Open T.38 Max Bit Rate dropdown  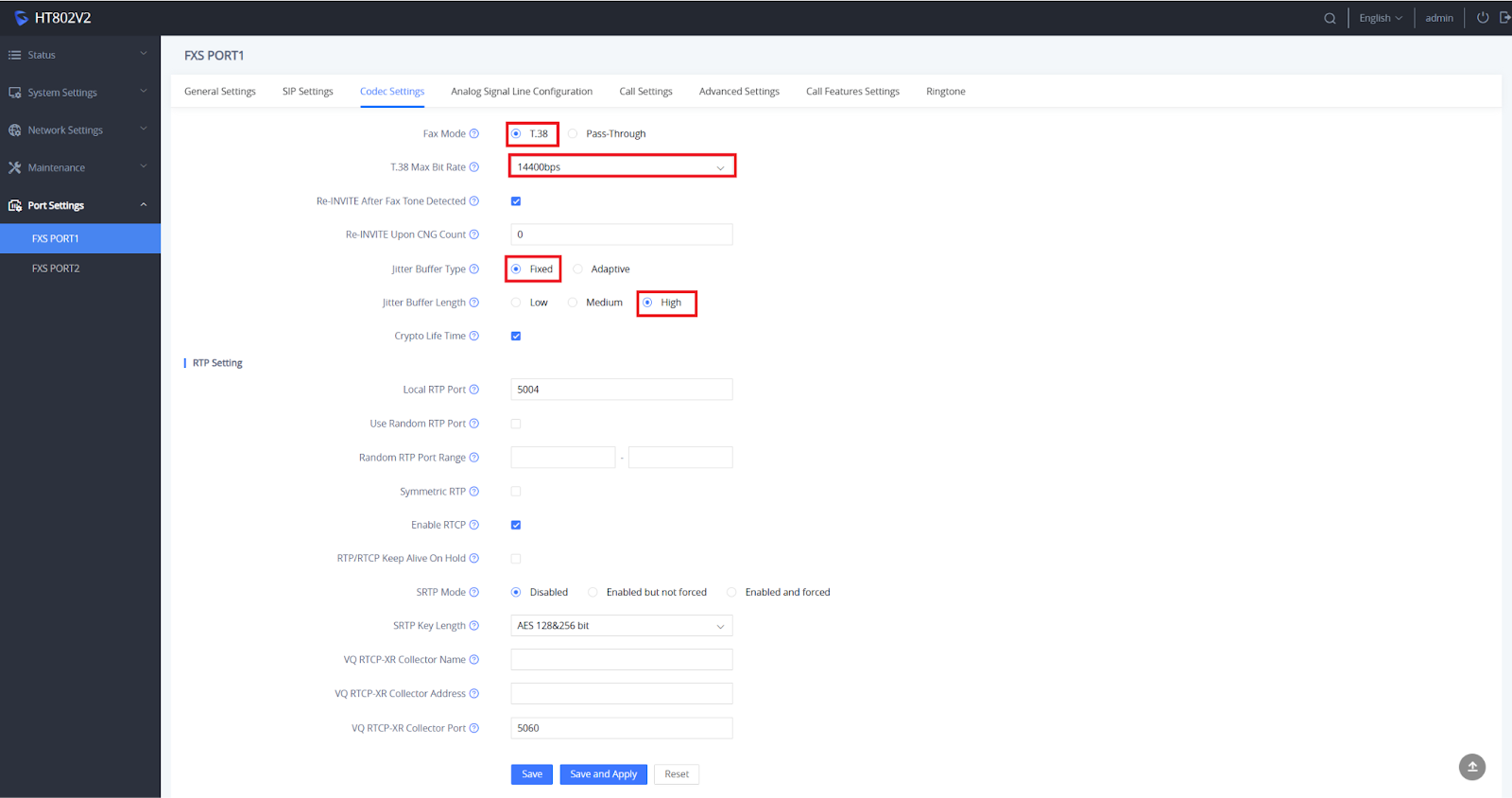click(622, 167)
